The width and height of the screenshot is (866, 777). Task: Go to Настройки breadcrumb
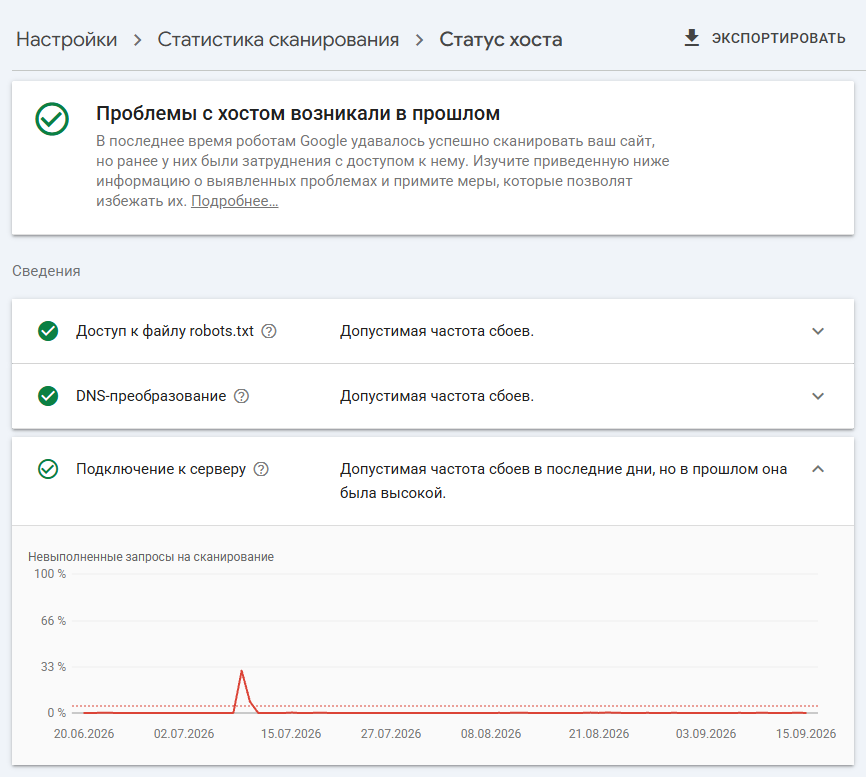click(x=67, y=40)
